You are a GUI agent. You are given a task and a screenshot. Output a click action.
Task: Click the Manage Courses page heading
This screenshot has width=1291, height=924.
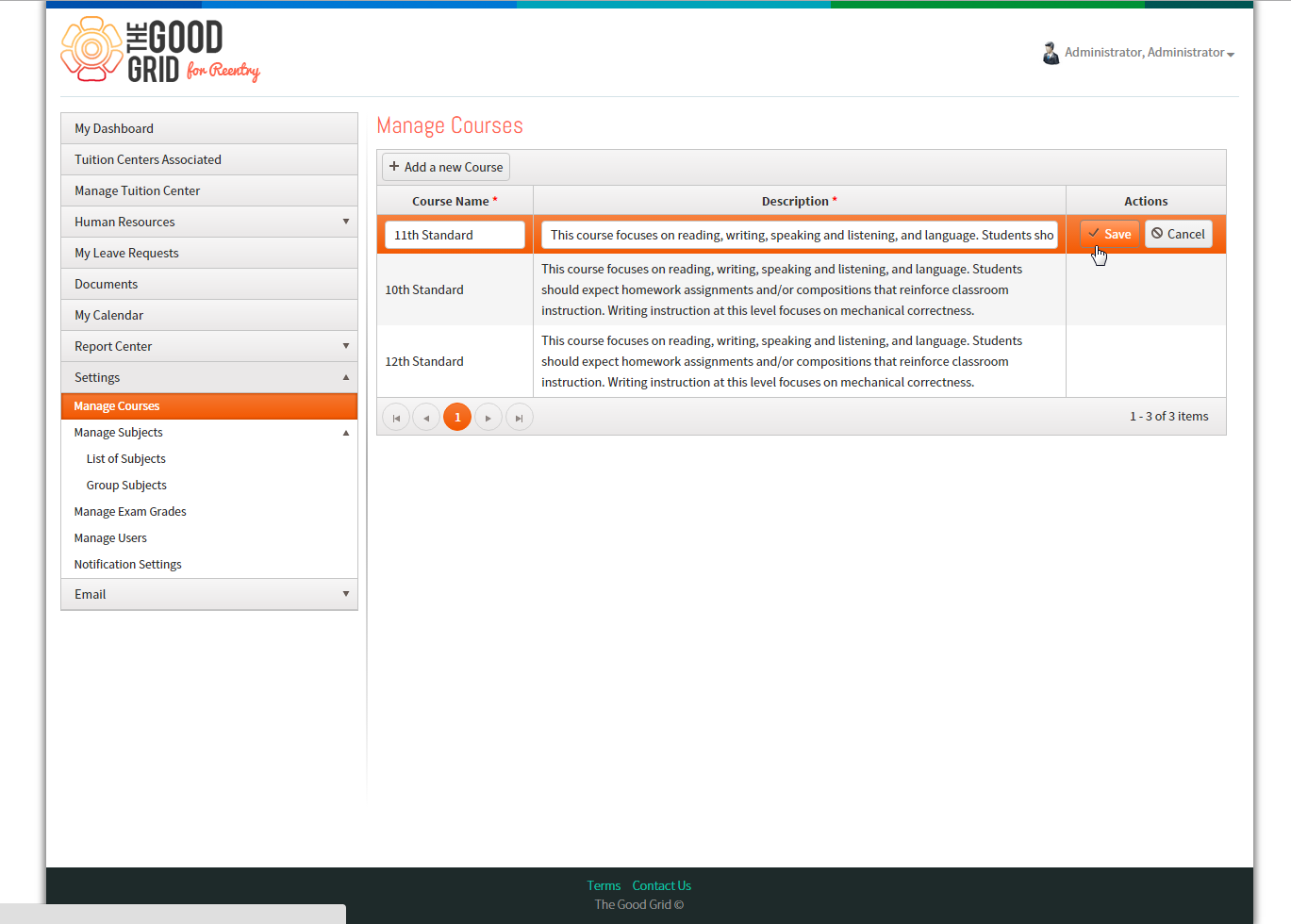pos(450,125)
